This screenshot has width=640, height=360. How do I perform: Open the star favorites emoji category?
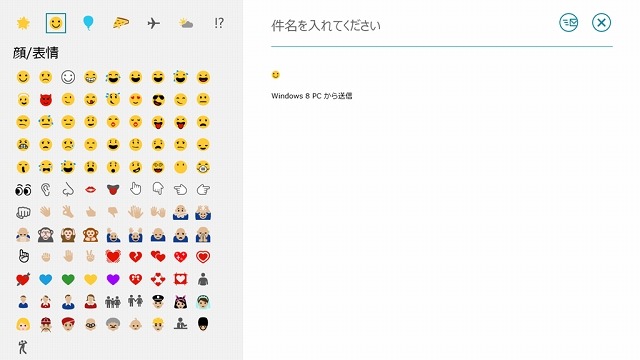pyautogui.click(x=23, y=23)
